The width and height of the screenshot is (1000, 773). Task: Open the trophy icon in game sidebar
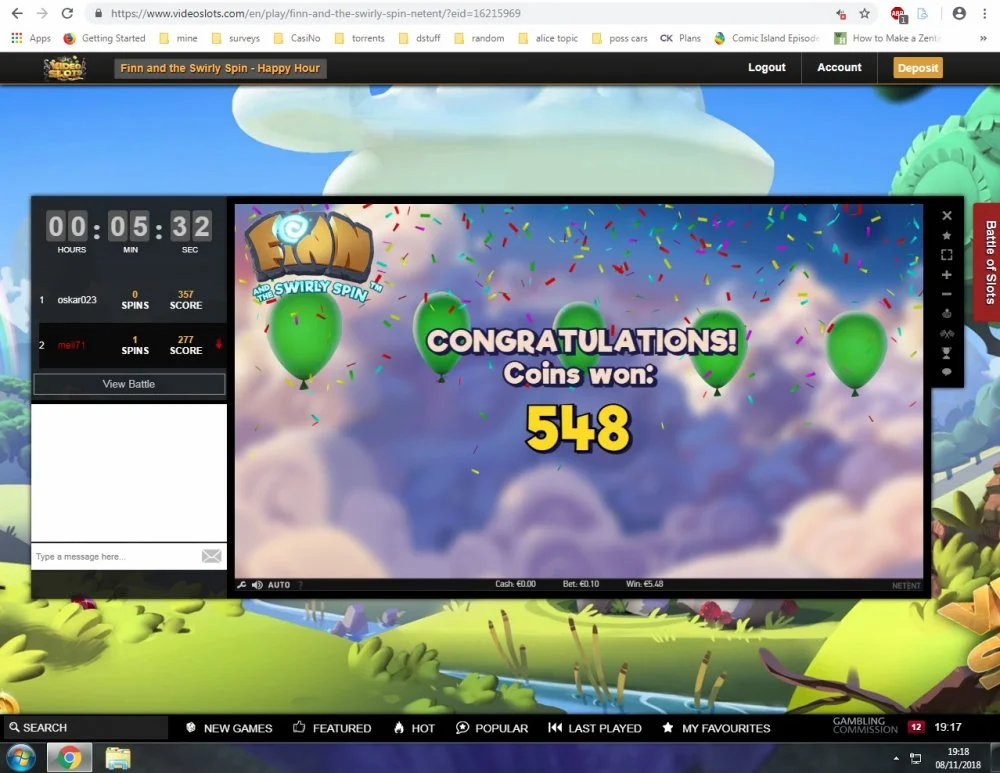click(x=947, y=353)
